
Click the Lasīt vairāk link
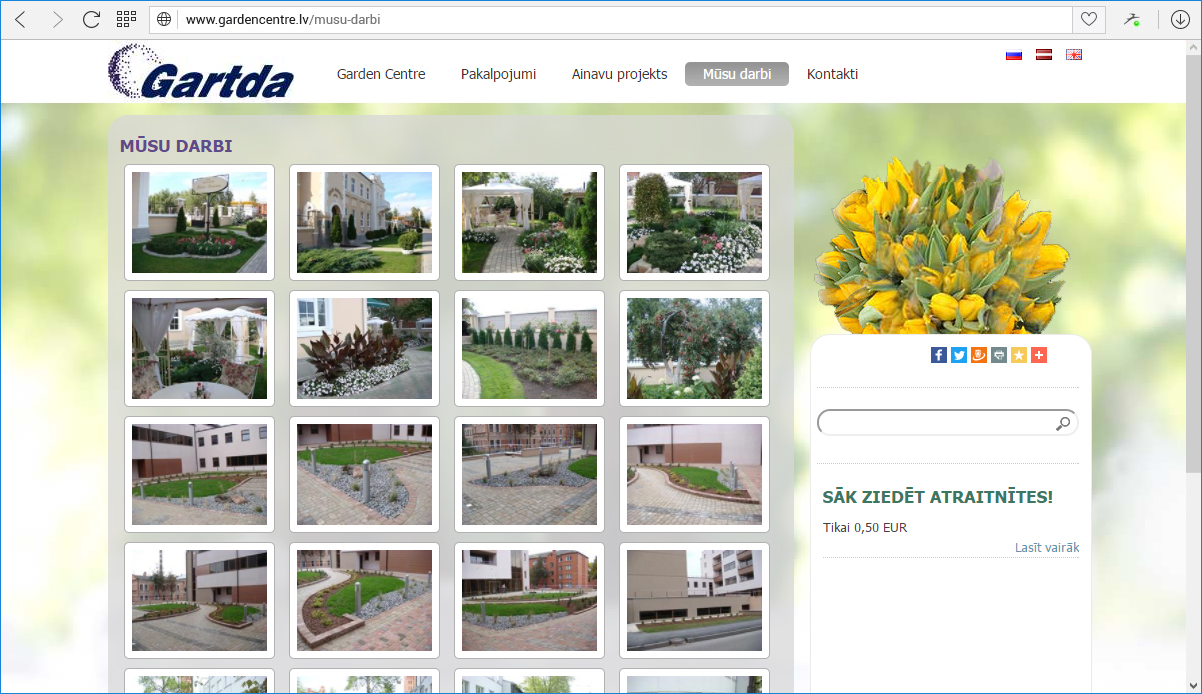coord(1047,548)
